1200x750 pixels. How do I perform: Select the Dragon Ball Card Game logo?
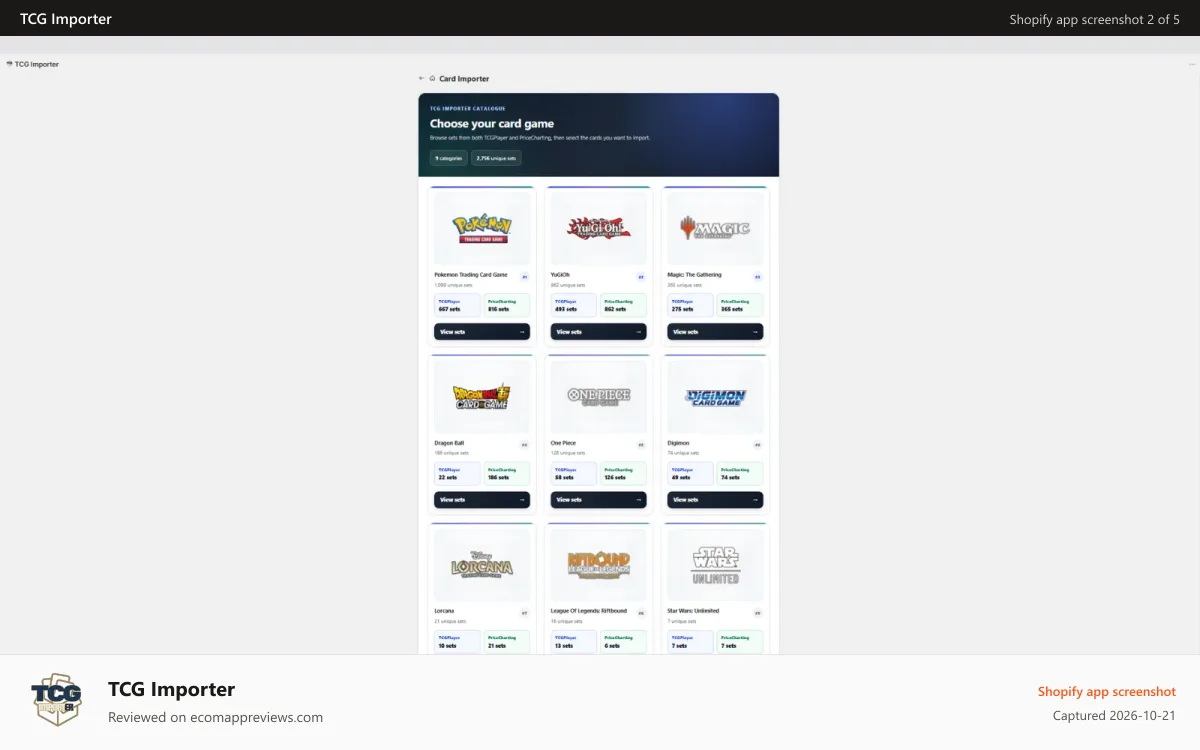[482, 397]
